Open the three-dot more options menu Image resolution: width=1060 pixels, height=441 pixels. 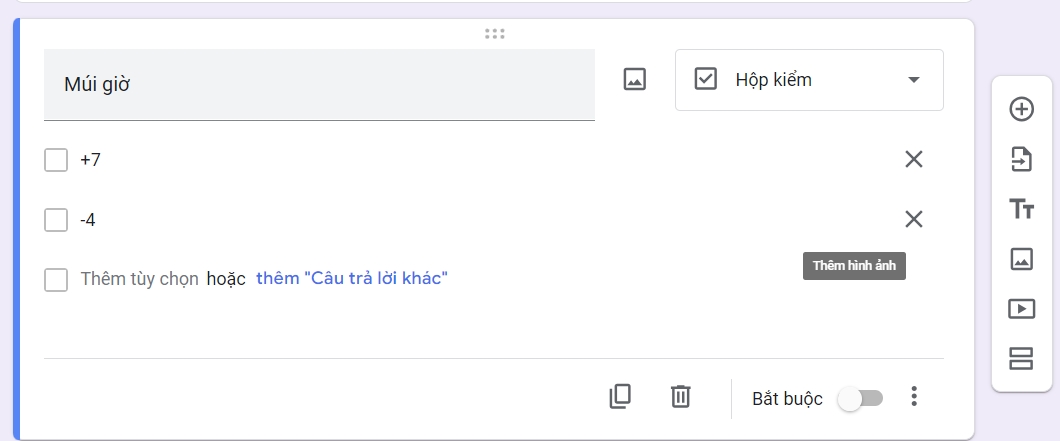click(x=913, y=397)
